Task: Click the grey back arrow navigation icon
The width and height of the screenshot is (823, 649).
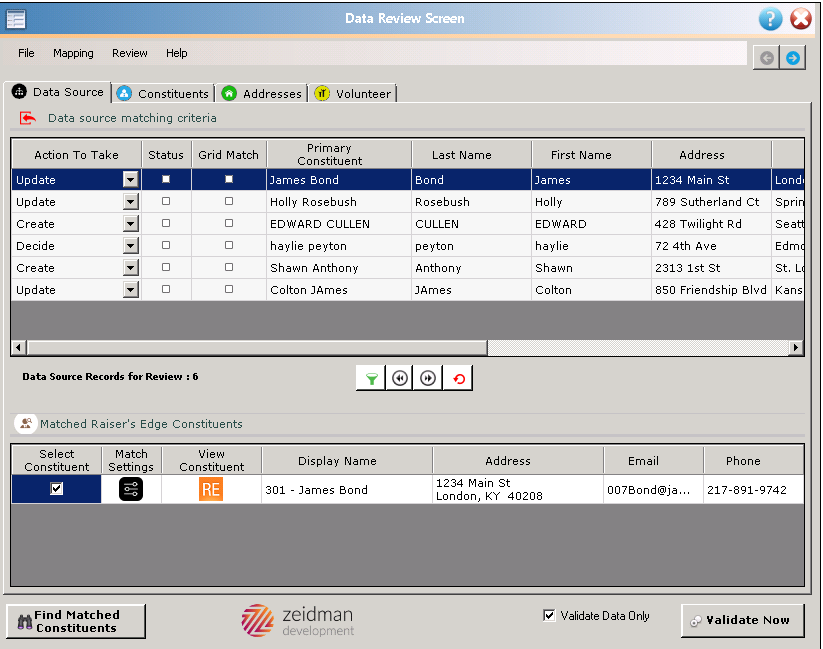Action: pos(766,57)
